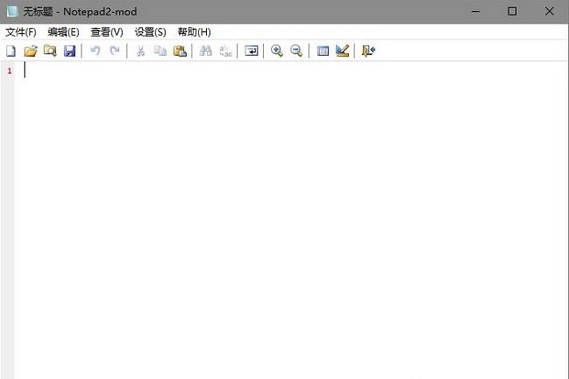Open the 帮助(H) menu
569x379 pixels.
194,32
